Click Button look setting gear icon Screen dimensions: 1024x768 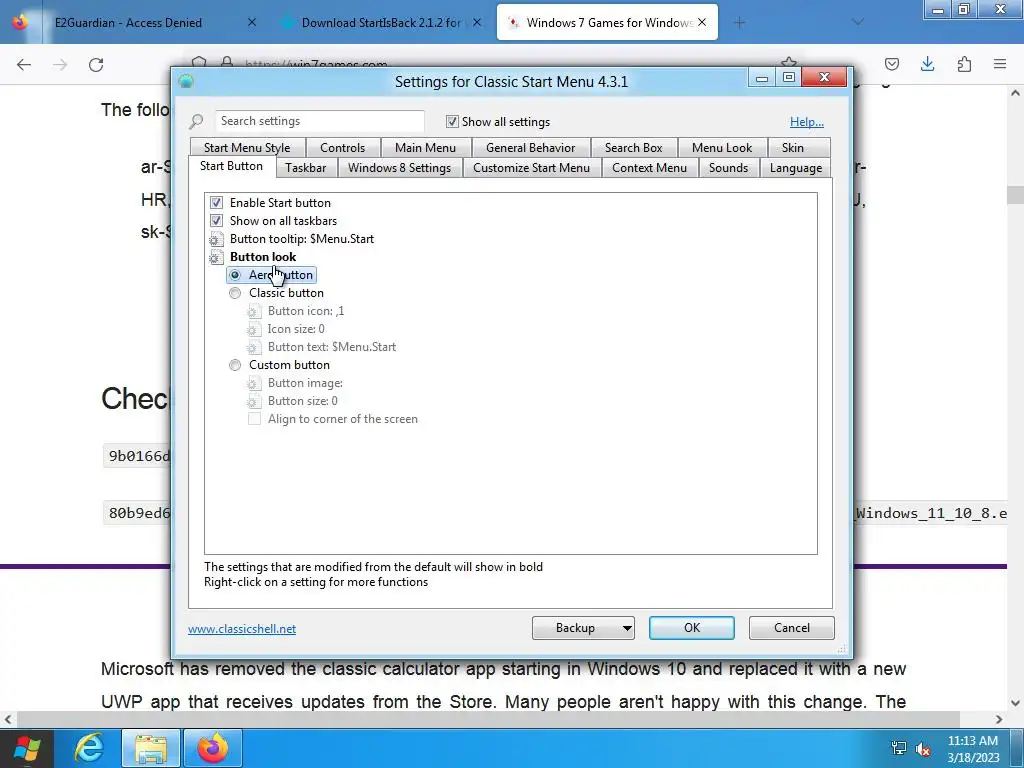click(x=216, y=257)
